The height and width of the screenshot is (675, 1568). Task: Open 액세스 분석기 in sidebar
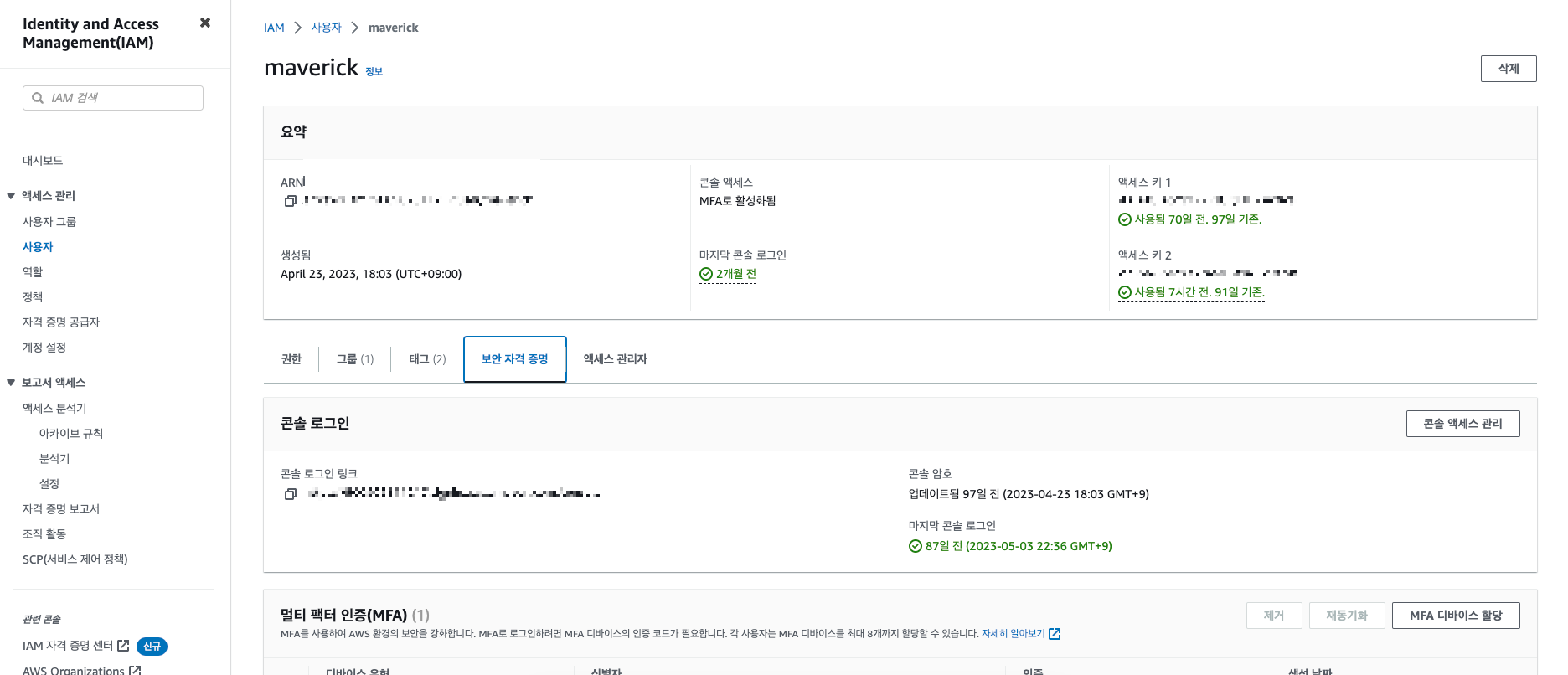[54, 409]
